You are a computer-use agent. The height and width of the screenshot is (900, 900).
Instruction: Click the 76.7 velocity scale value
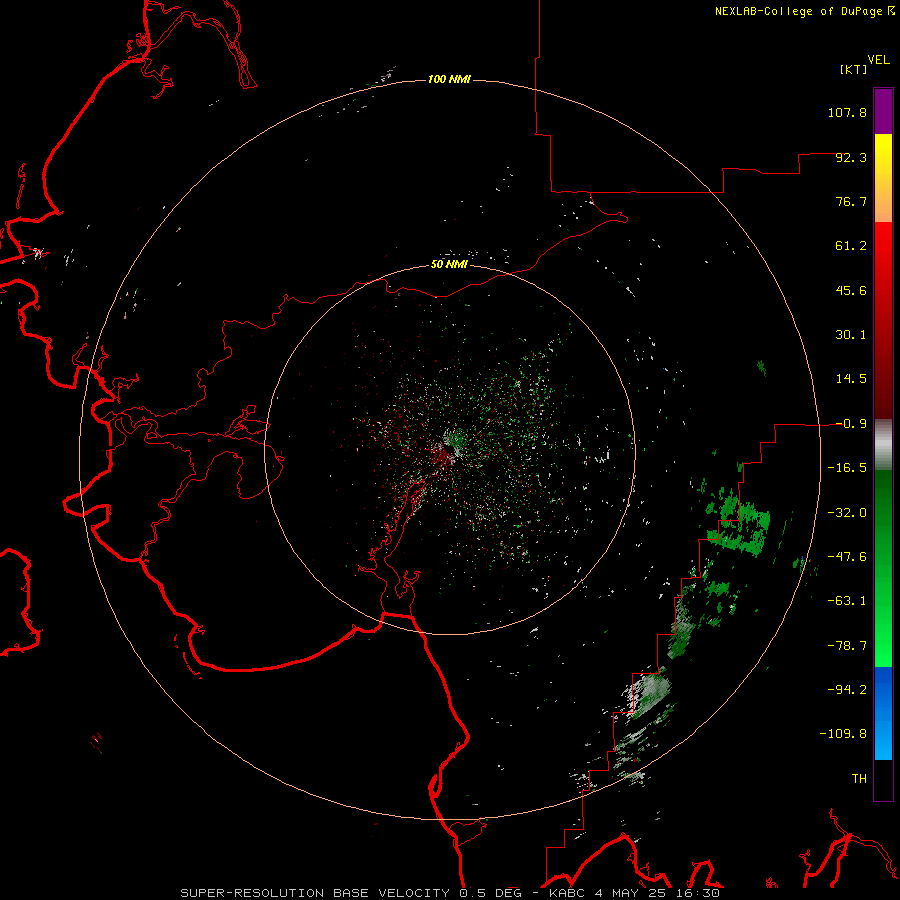pyautogui.click(x=851, y=201)
